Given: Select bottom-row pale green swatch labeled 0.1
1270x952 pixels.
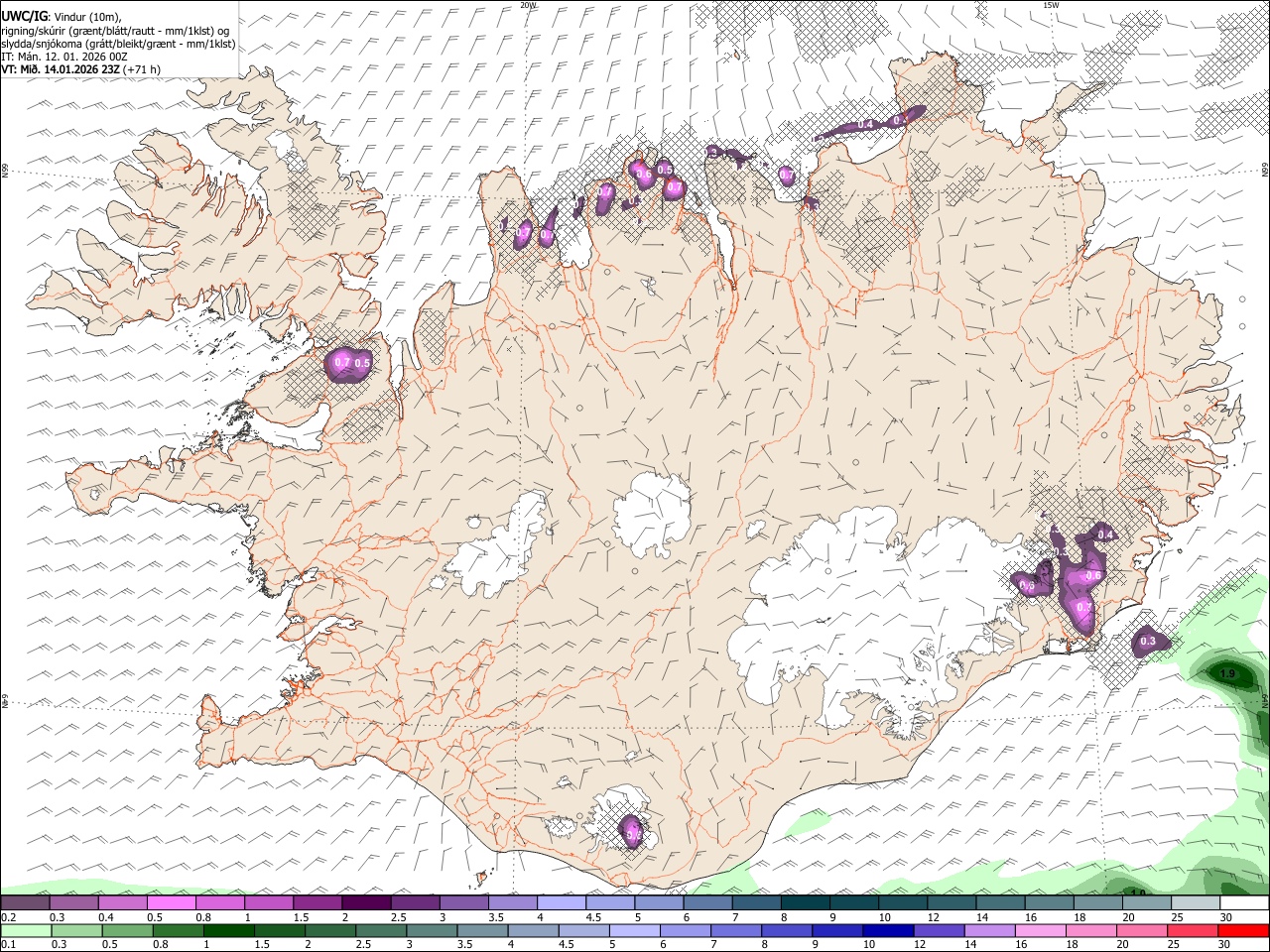Looking at the screenshot, I should tap(26, 930).
